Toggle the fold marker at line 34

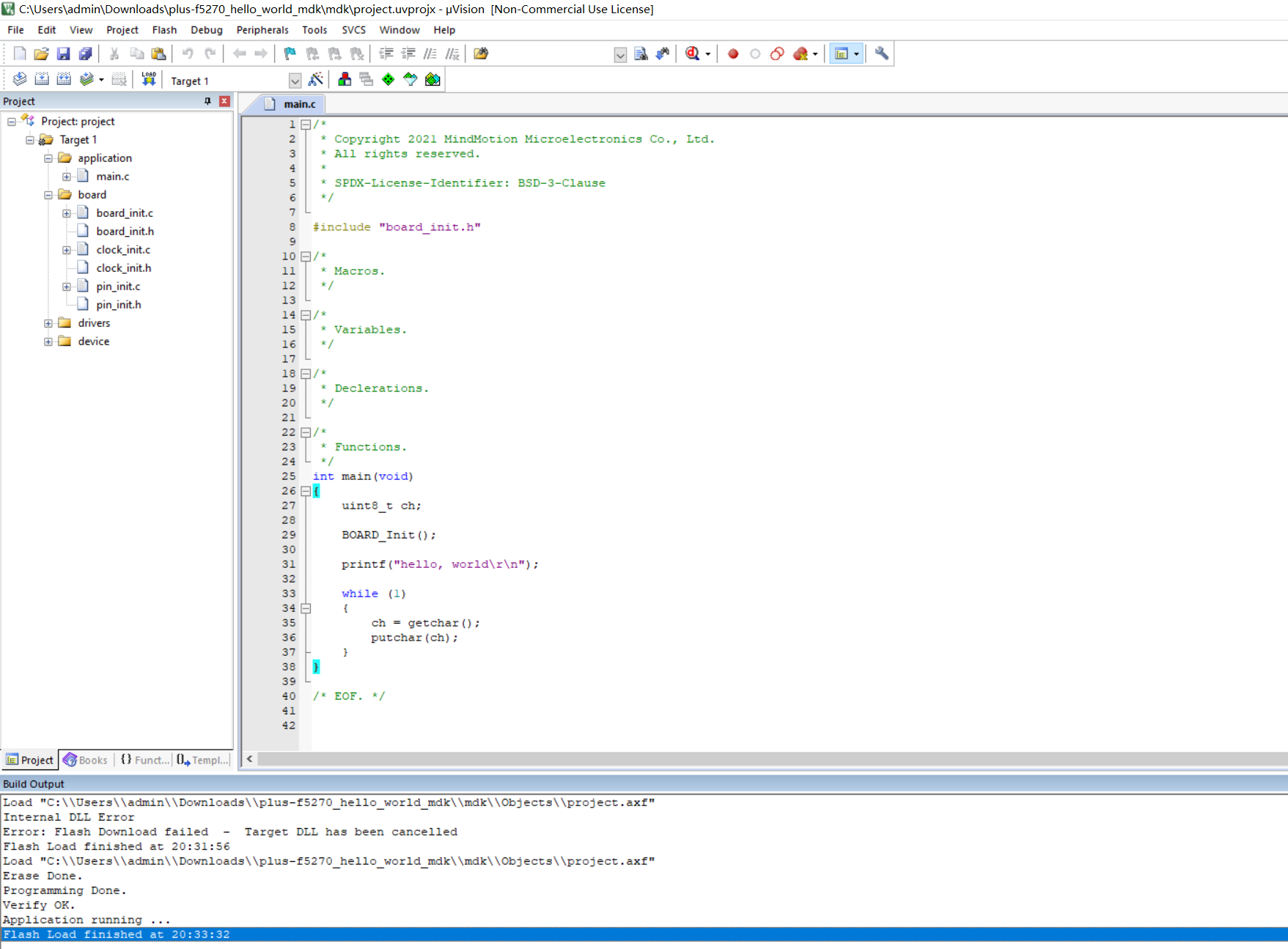pos(306,608)
